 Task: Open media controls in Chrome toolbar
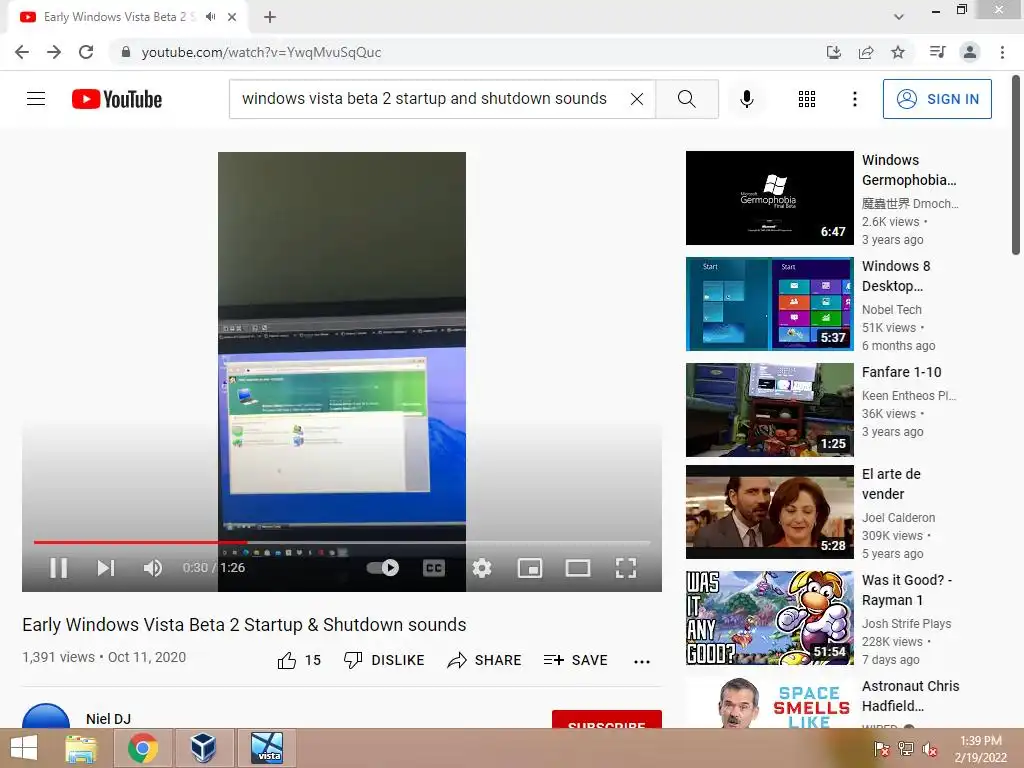click(937, 52)
